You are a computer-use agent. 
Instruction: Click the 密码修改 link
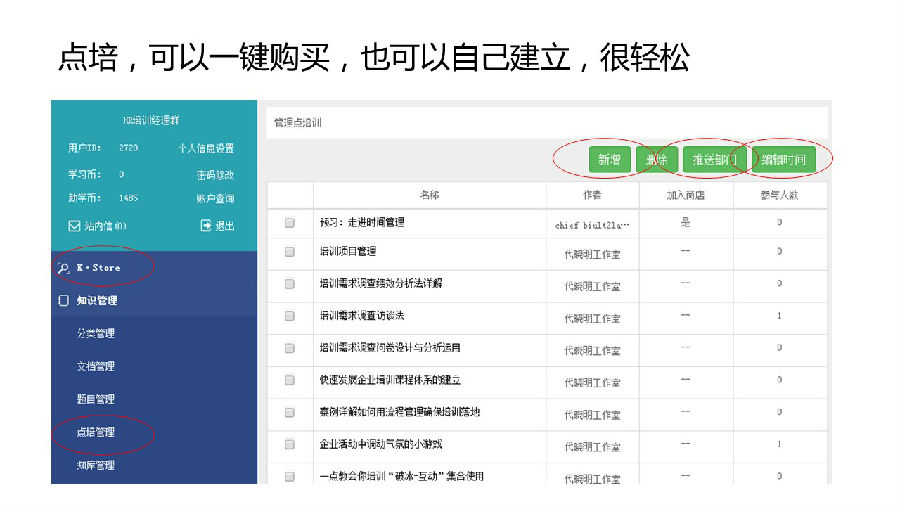click(x=215, y=175)
